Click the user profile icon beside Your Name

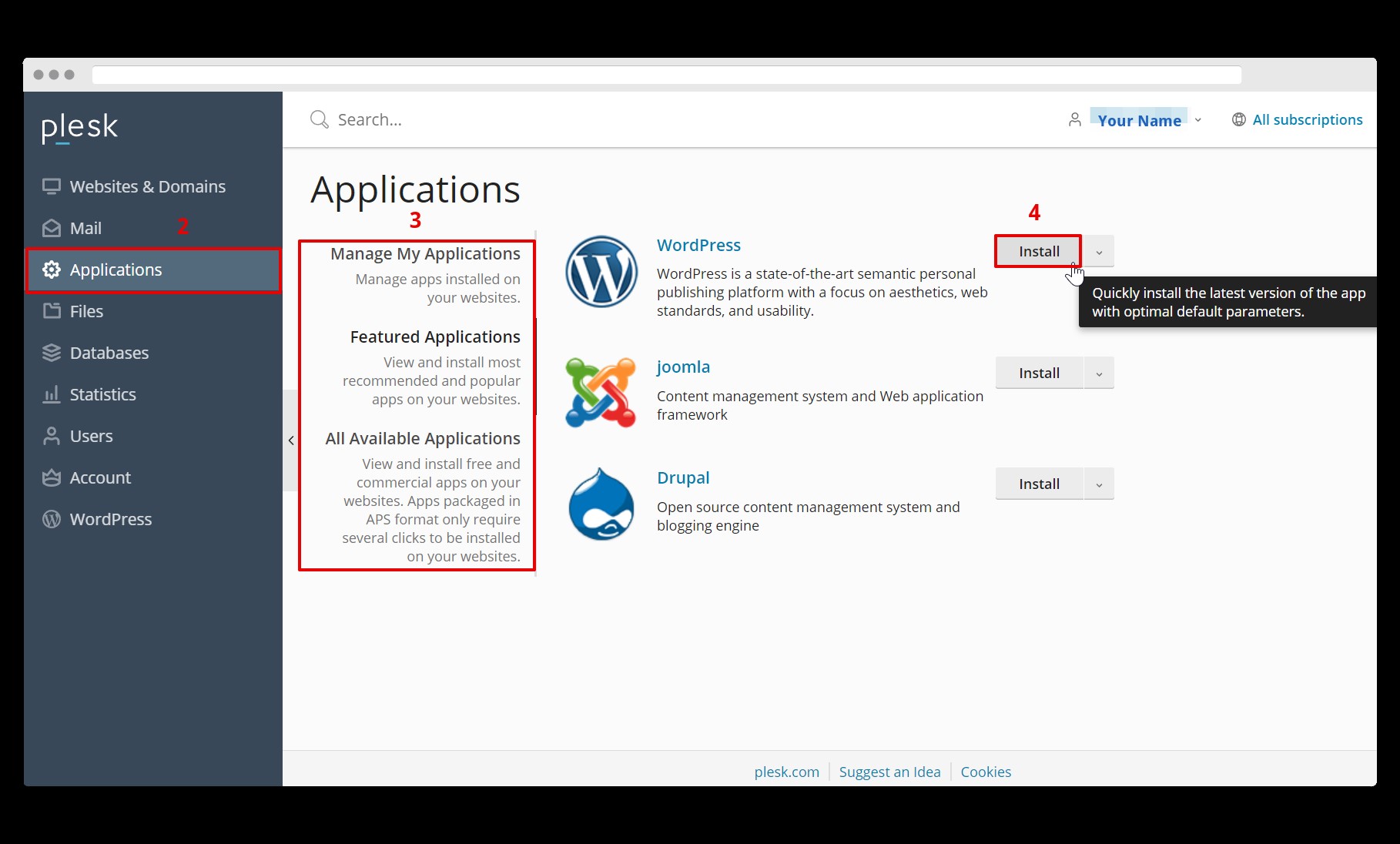pos(1074,119)
